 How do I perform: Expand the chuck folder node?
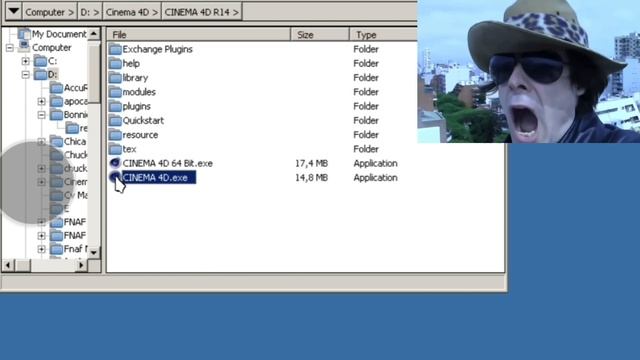pos(41,168)
